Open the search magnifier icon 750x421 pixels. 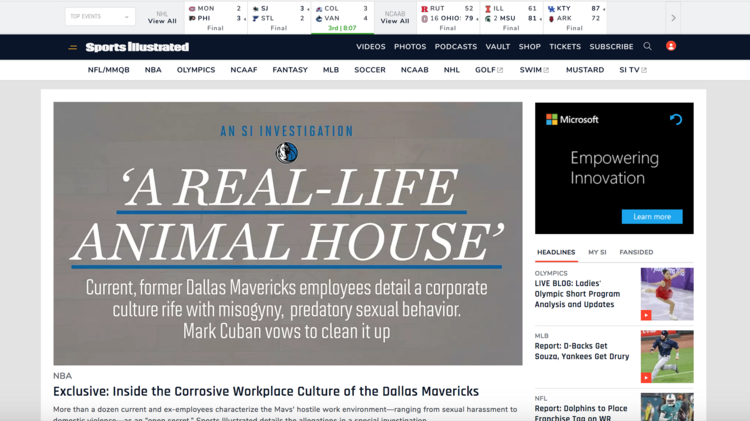point(647,46)
